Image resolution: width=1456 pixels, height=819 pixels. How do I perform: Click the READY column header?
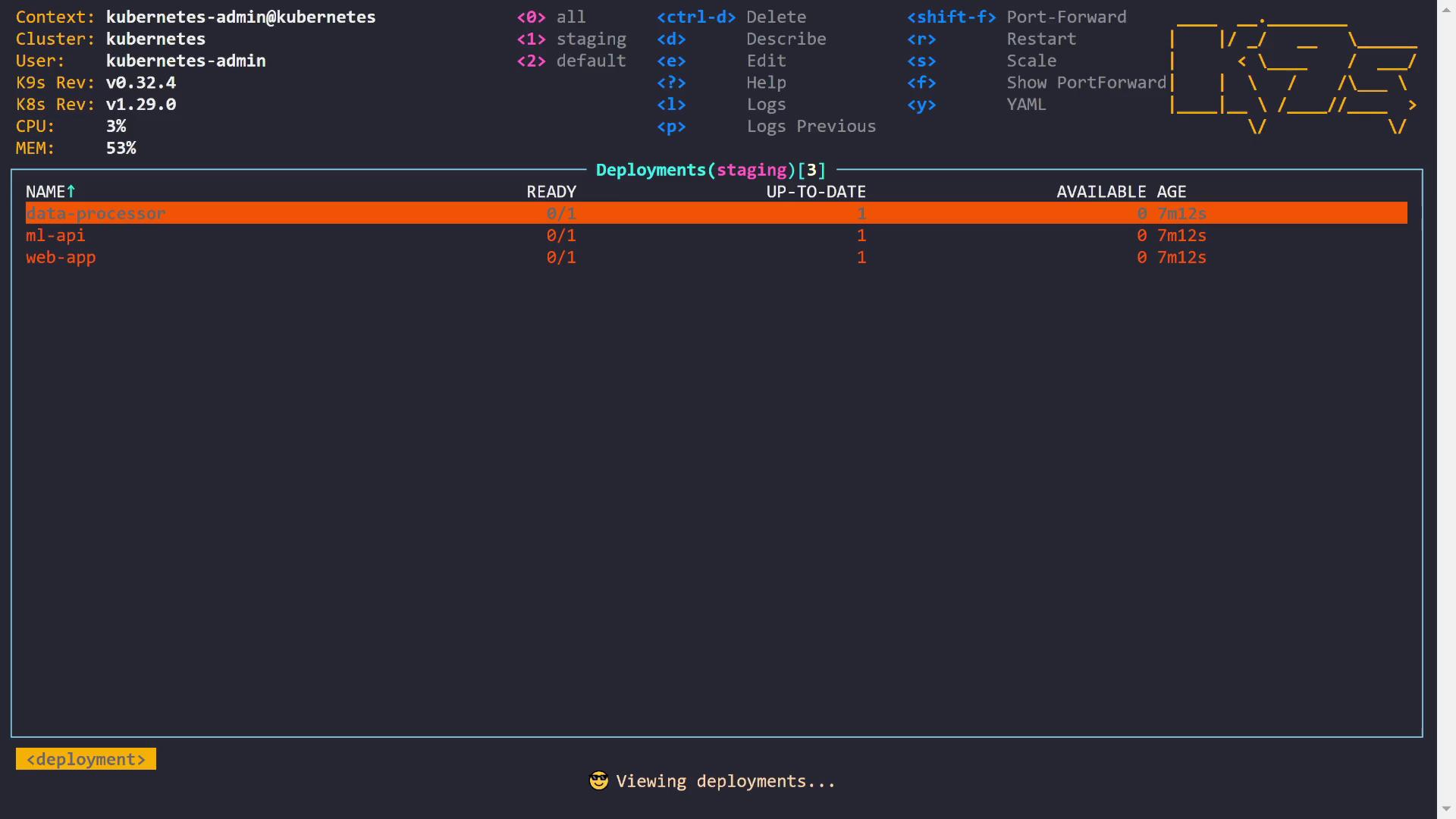click(x=551, y=192)
